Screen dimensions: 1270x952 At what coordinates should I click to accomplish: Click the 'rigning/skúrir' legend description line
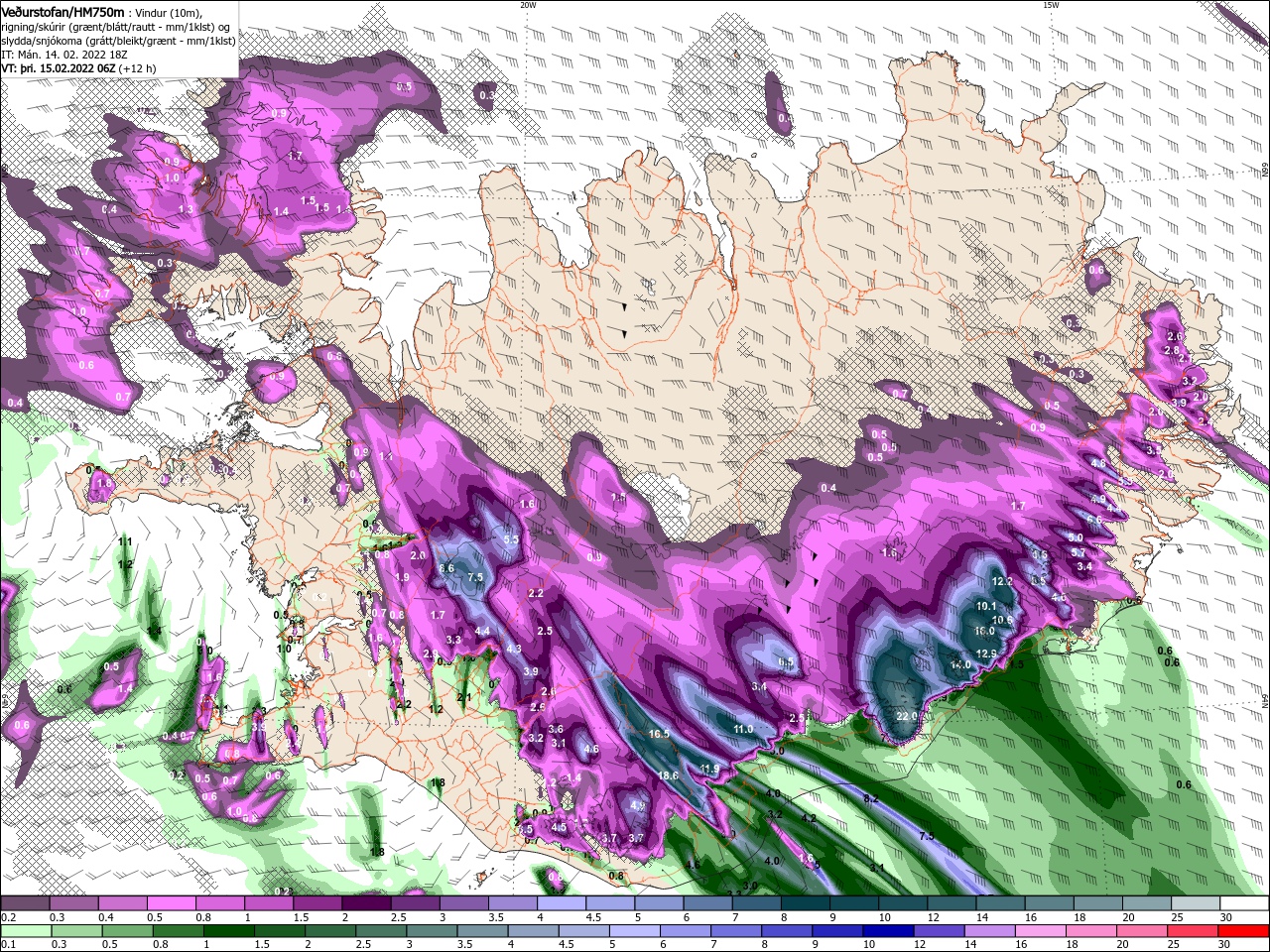pyautogui.click(x=117, y=26)
